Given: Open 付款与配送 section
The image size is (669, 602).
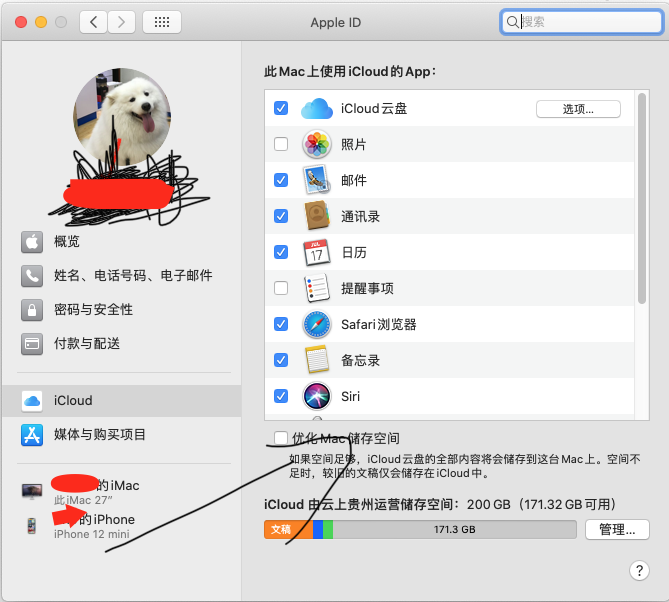Looking at the screenshot, I should (x=122, y=343).
